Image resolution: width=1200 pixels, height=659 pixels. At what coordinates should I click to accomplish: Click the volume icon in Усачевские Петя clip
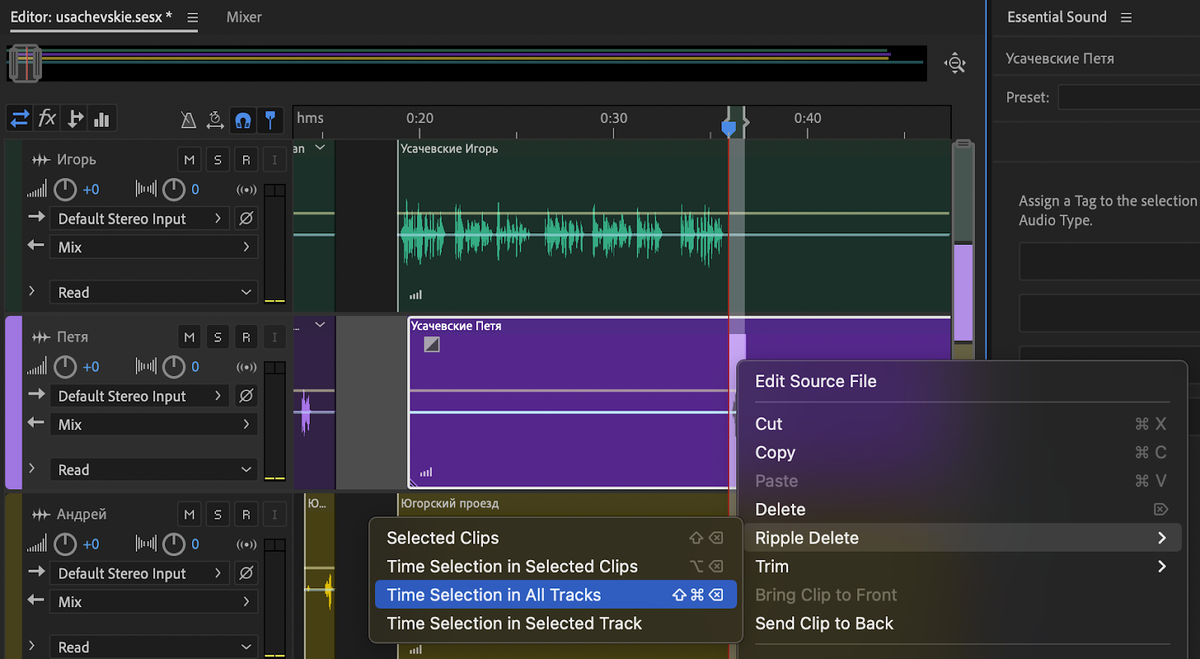tap(427, 473)
